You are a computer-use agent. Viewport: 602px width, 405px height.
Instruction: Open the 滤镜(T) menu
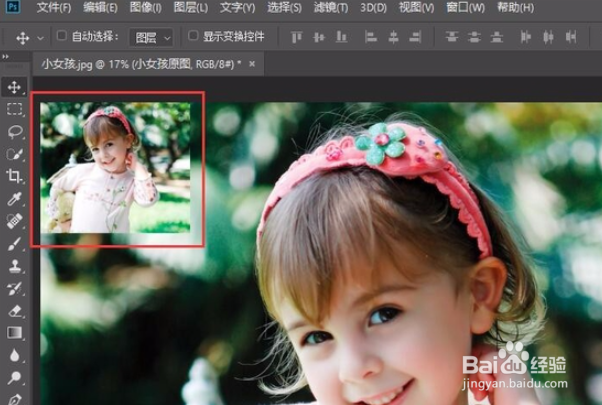pyautogui.click(x=331, y=8)
